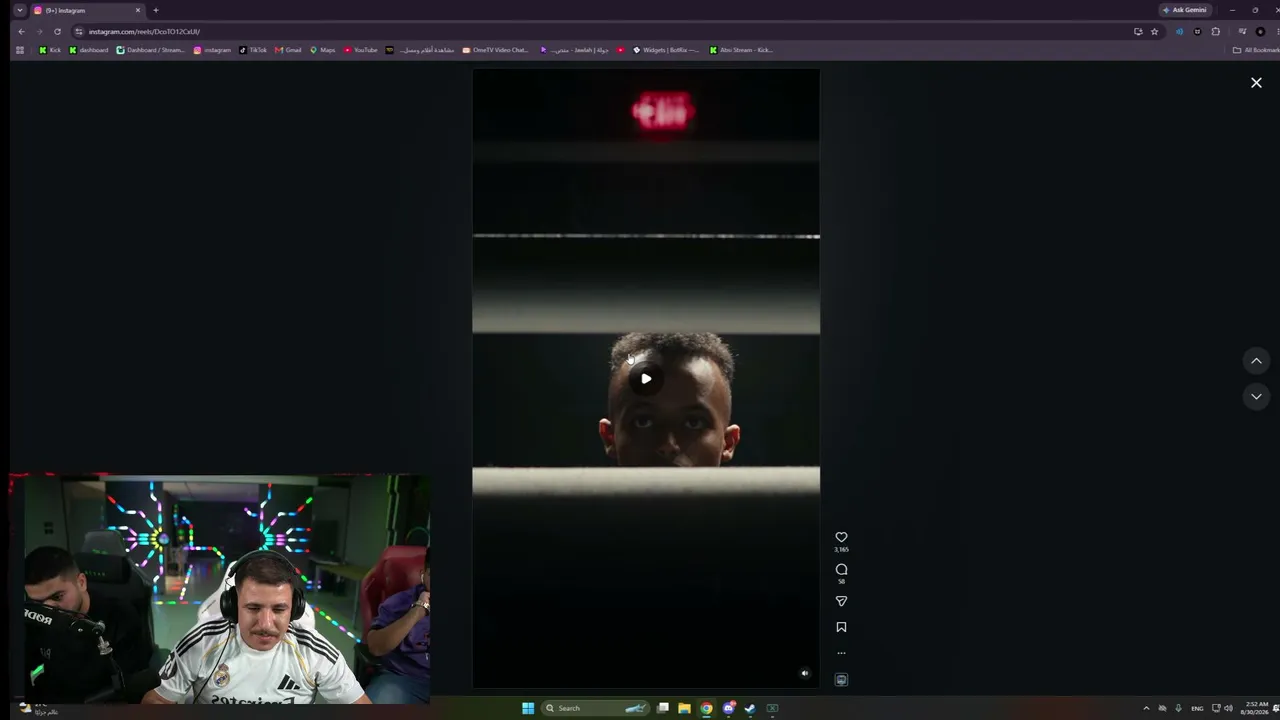Open Discord from the taskbar

pyautogui.click(x=729, y=708)
